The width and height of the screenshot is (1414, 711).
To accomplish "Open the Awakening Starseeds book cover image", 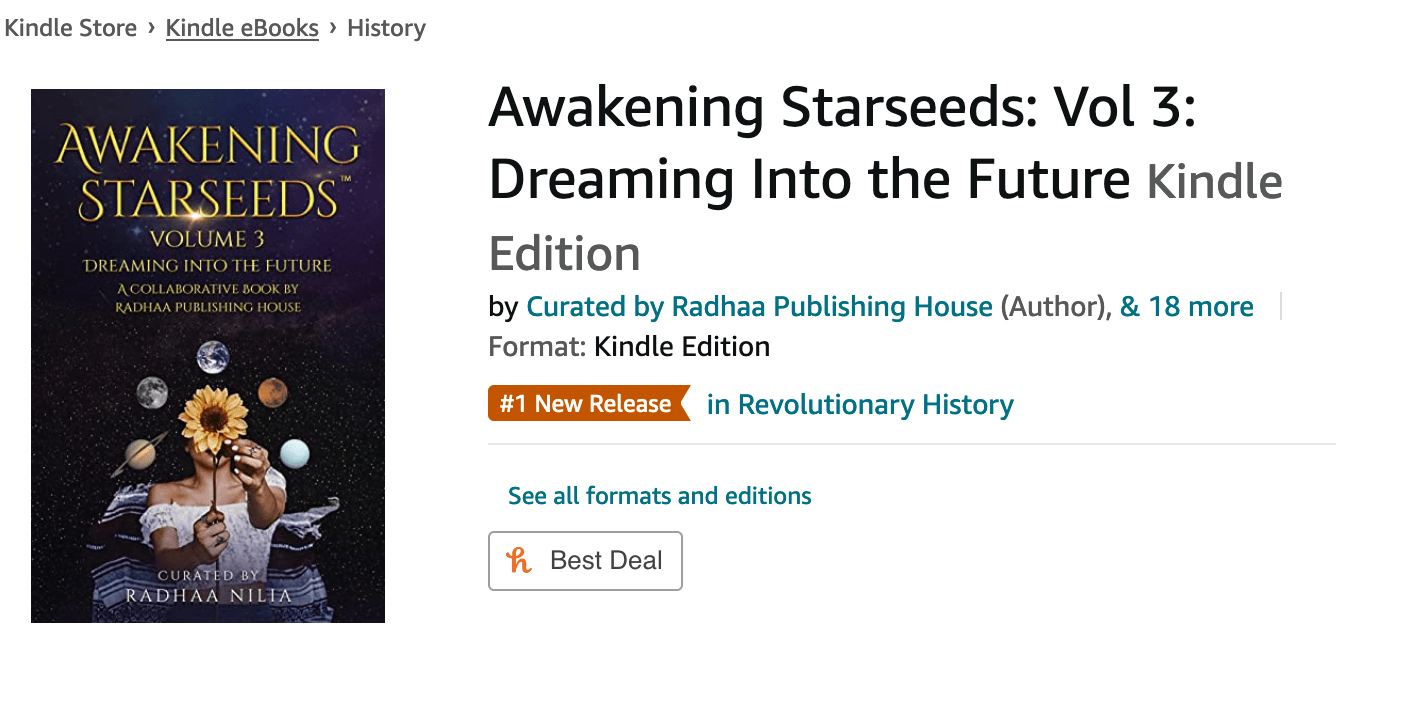I will click(208, 356).
